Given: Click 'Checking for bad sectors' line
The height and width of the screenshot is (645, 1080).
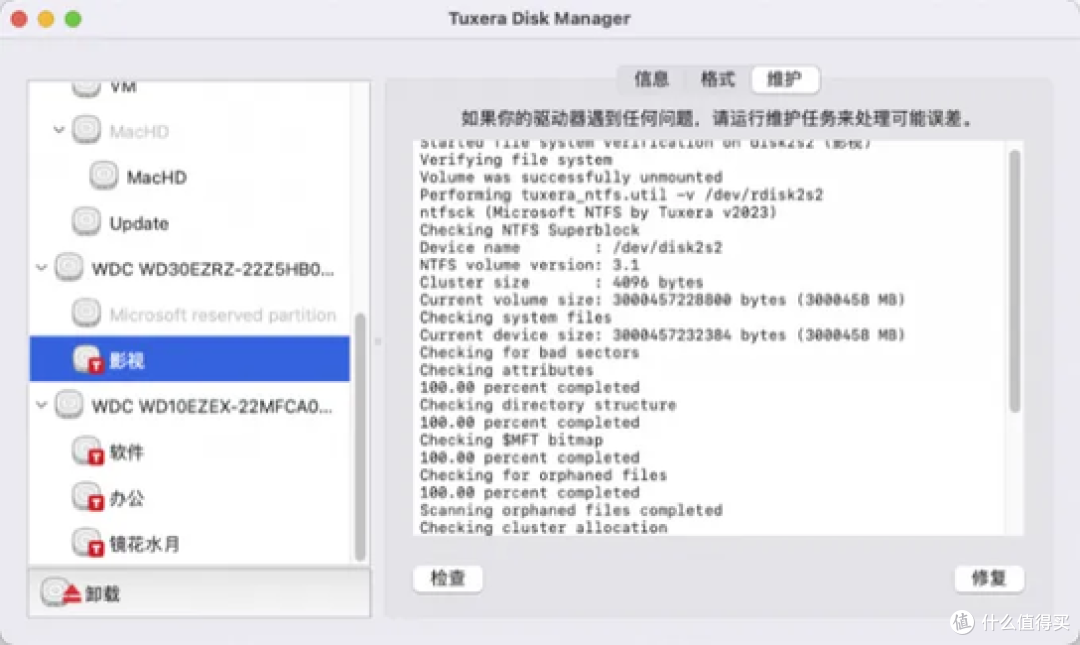Looking at the screenshot, I should (529, 353).
